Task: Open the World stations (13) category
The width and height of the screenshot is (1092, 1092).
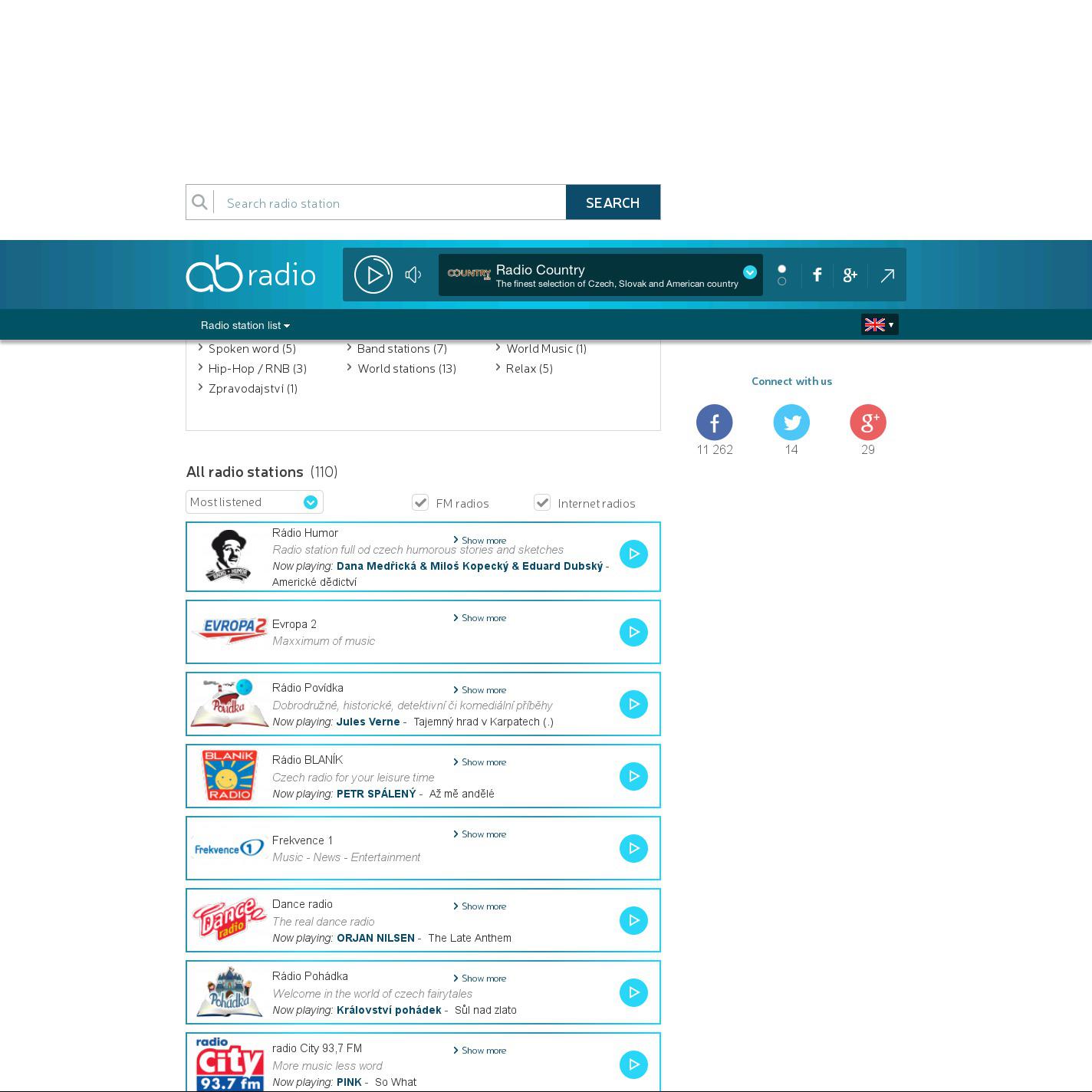Action: click(406, 368)
